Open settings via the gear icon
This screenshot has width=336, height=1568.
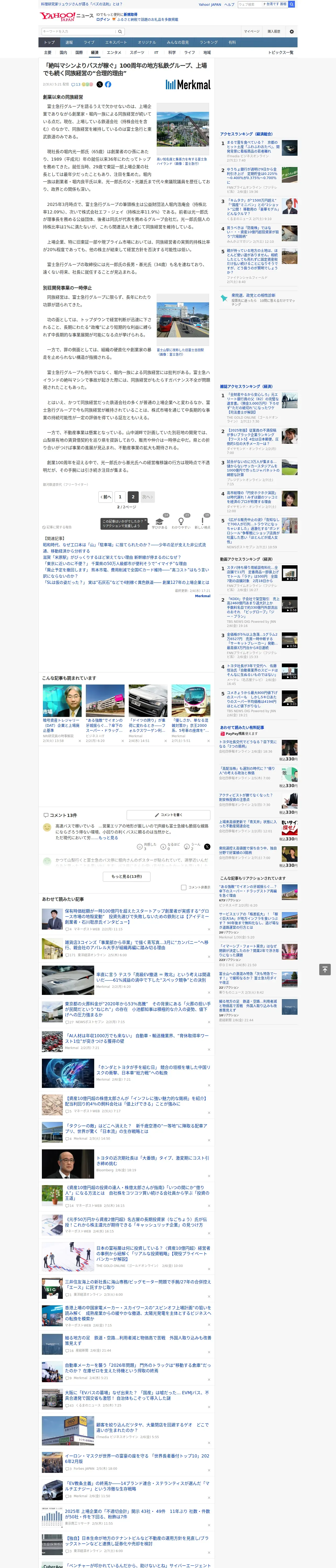(x=292, y=31)
